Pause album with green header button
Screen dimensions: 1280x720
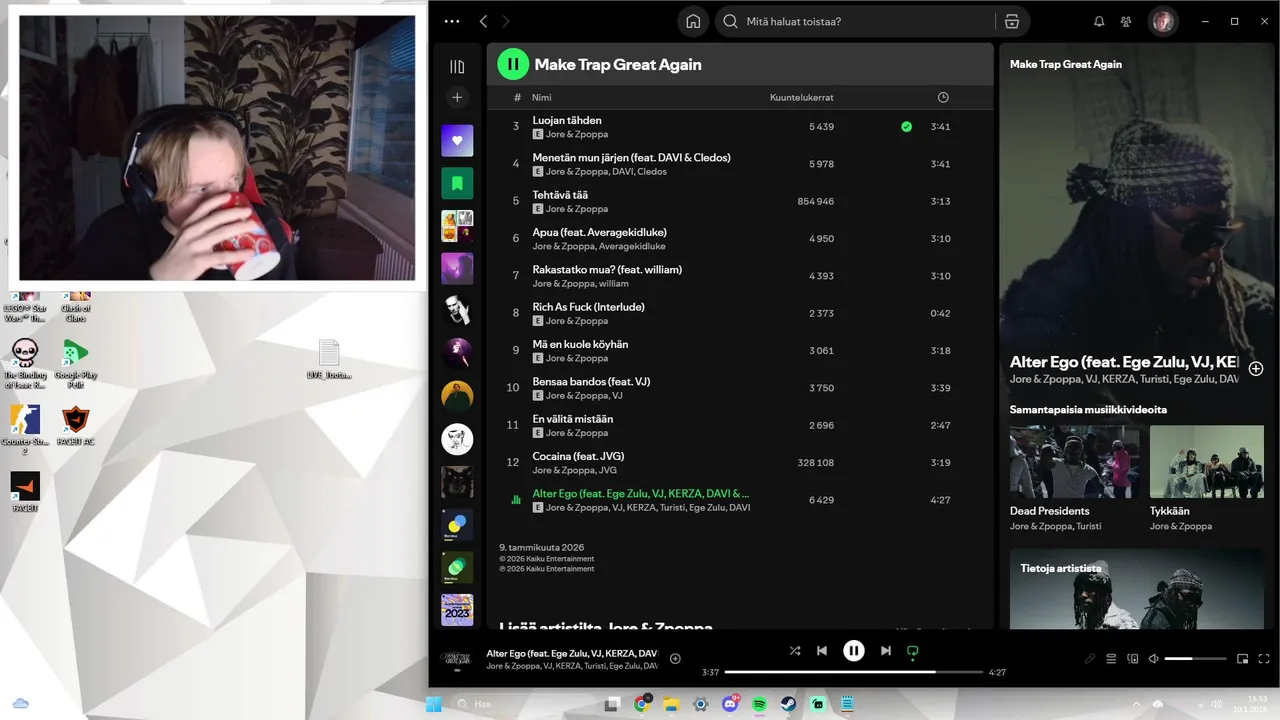(513, 64)
